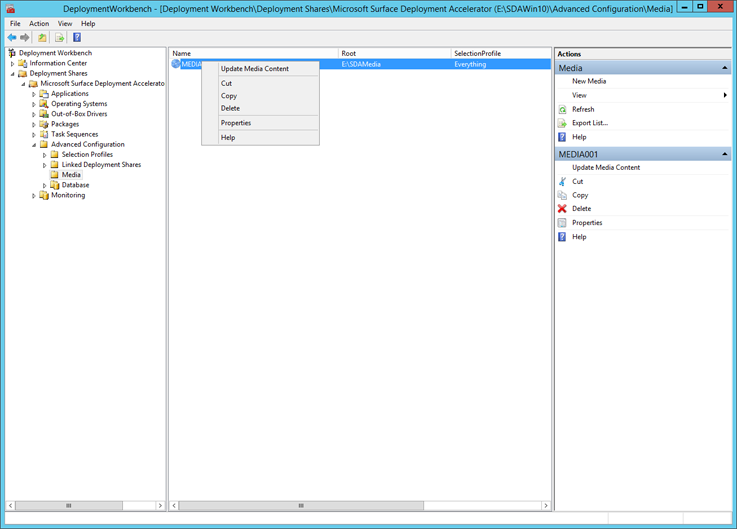Collapse the Advanced Configuration tree node
This screenshot has height=529, width=737.
click(34, 145)
